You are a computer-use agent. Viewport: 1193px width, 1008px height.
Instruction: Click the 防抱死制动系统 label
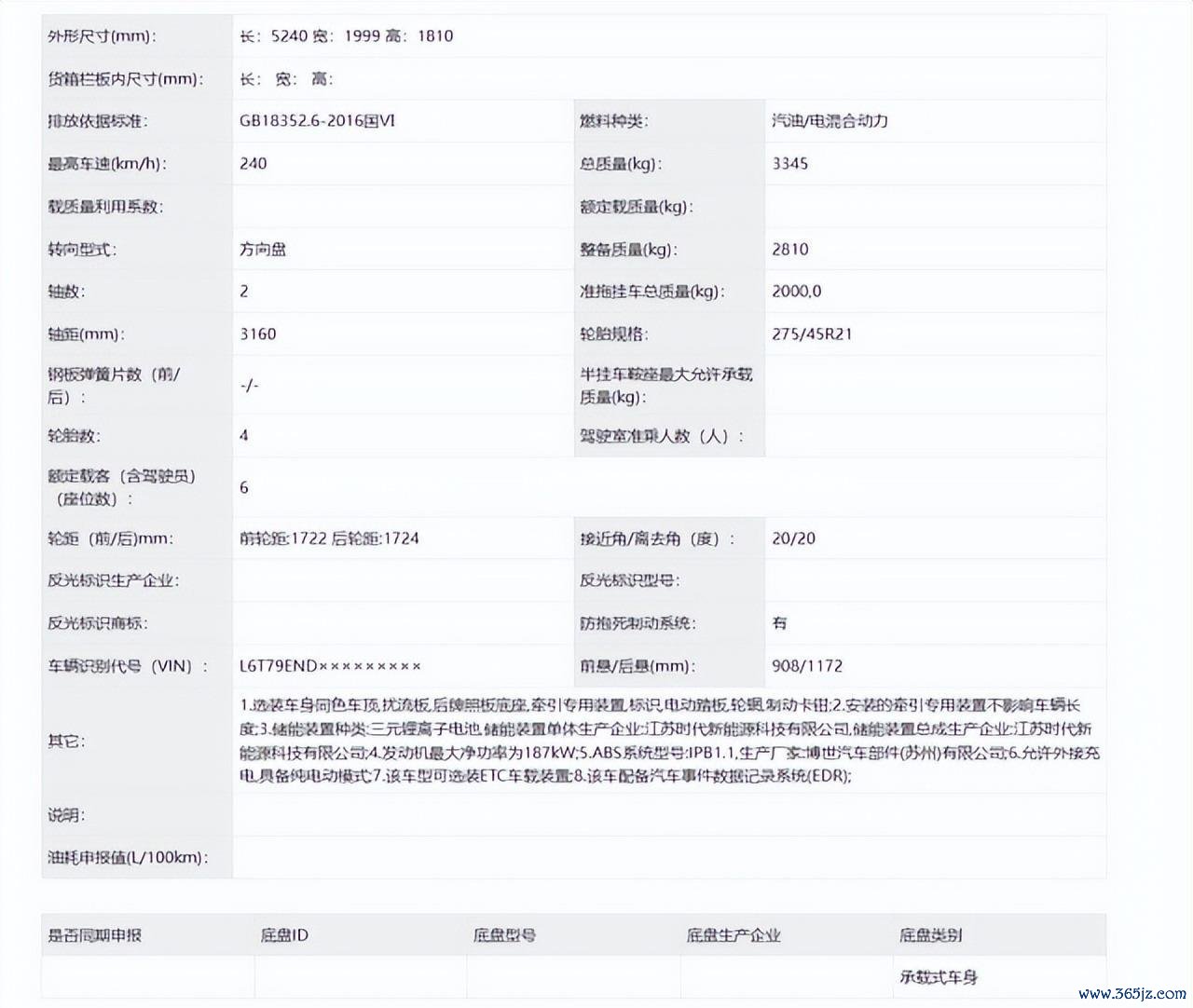click(x=638, y=623)
